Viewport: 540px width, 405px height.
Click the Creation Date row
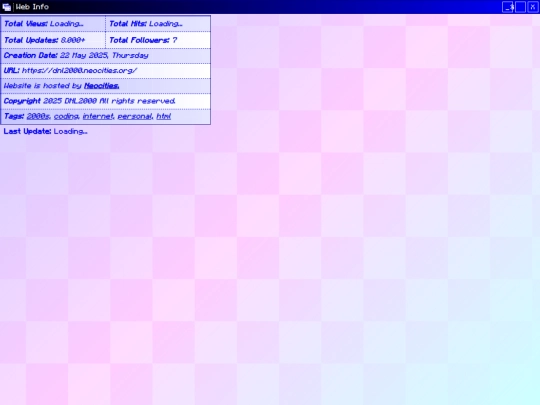click(106, 55)
